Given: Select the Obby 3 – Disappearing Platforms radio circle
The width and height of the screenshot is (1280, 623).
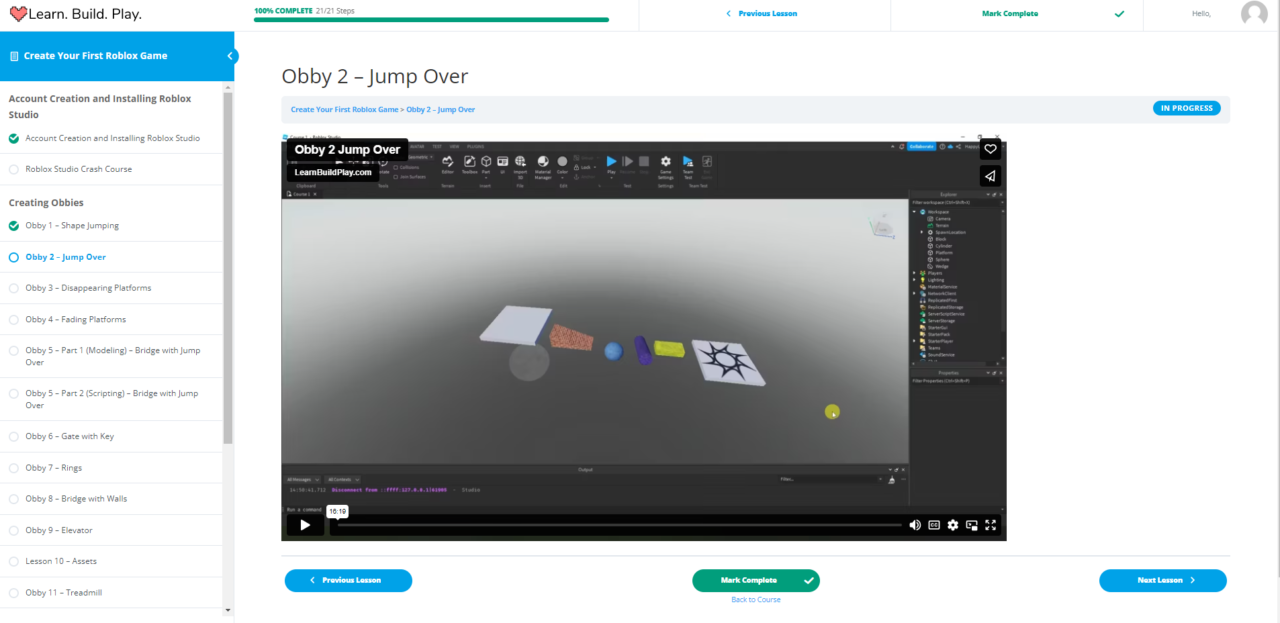Looking at the screenshot, I should click(x=13, y=287).
